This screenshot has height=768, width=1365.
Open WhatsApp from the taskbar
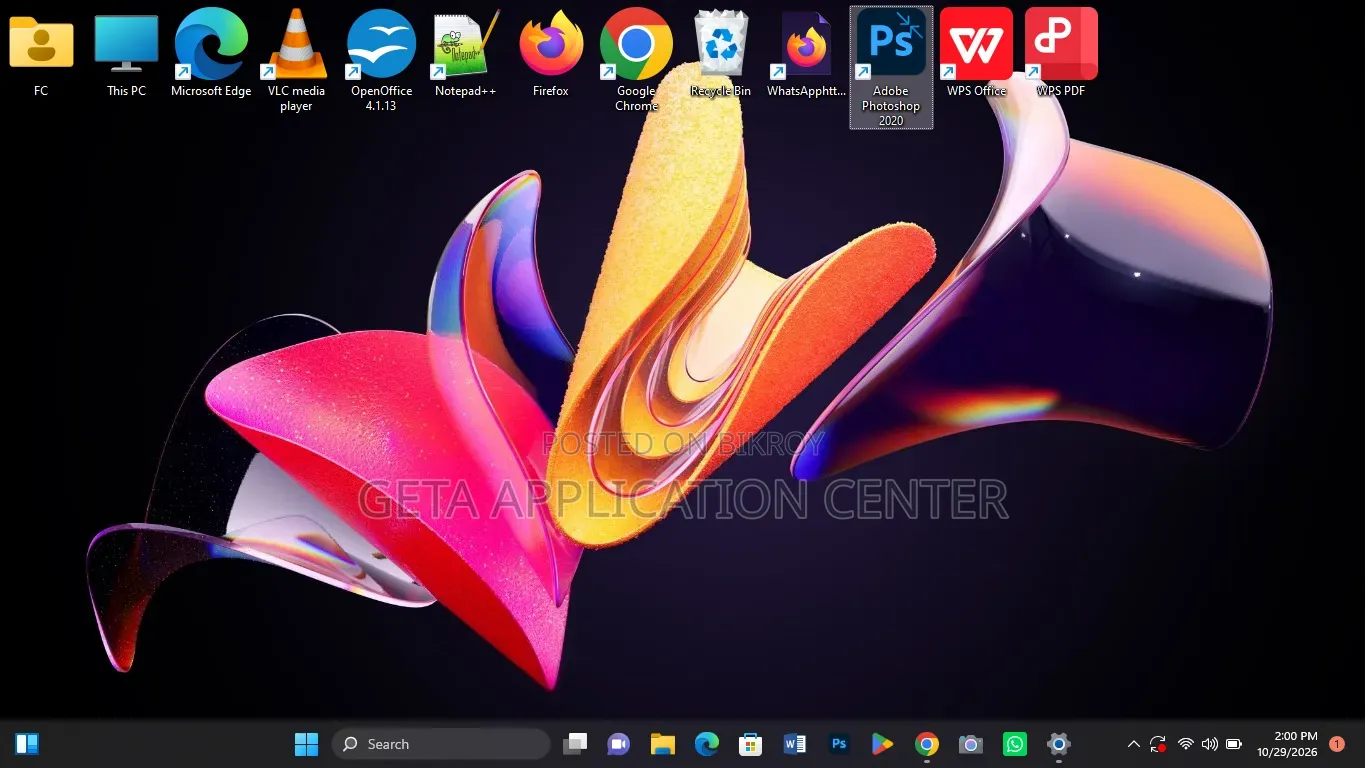[1015, 744]
